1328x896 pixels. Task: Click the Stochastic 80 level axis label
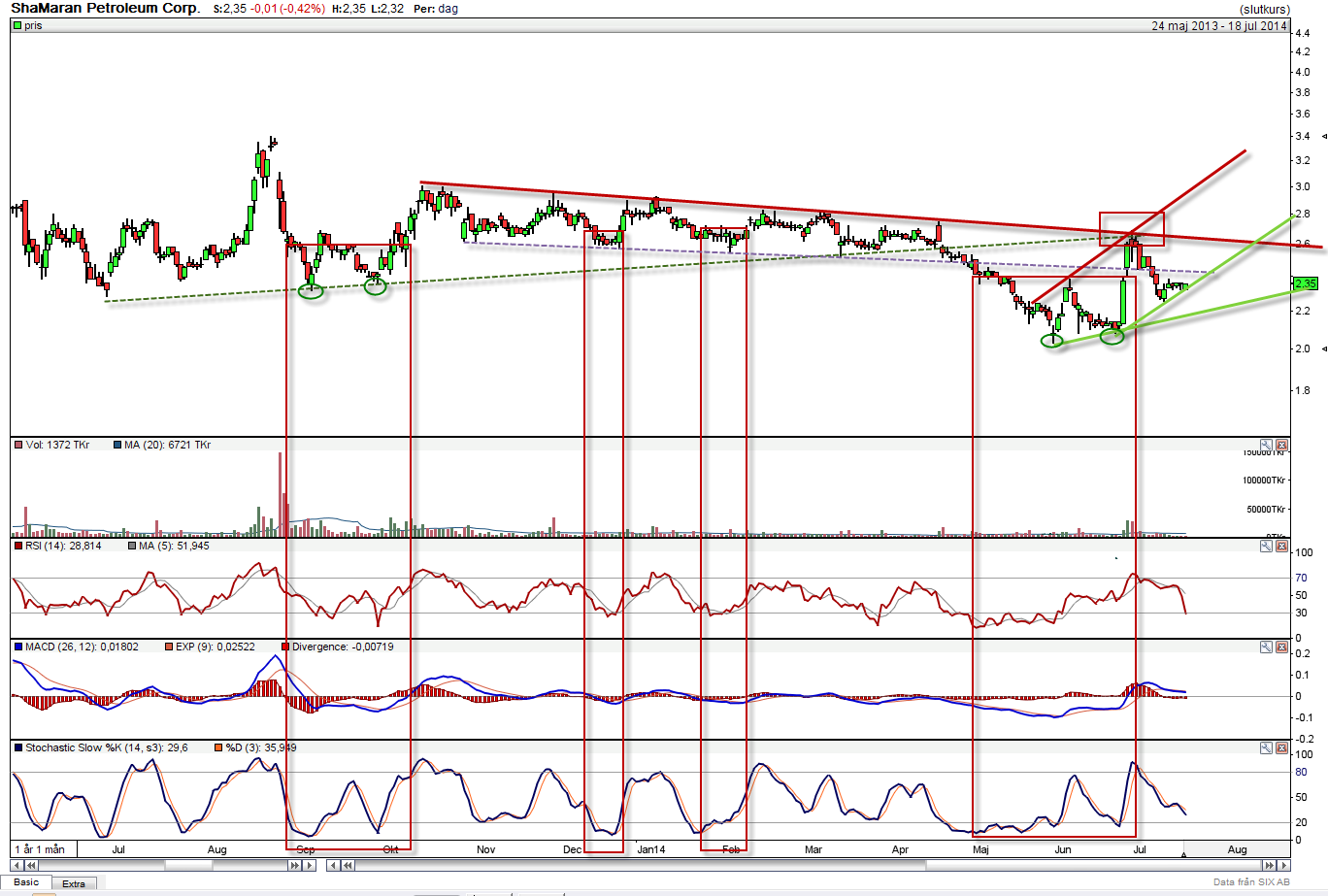[x=1301, y=774]
